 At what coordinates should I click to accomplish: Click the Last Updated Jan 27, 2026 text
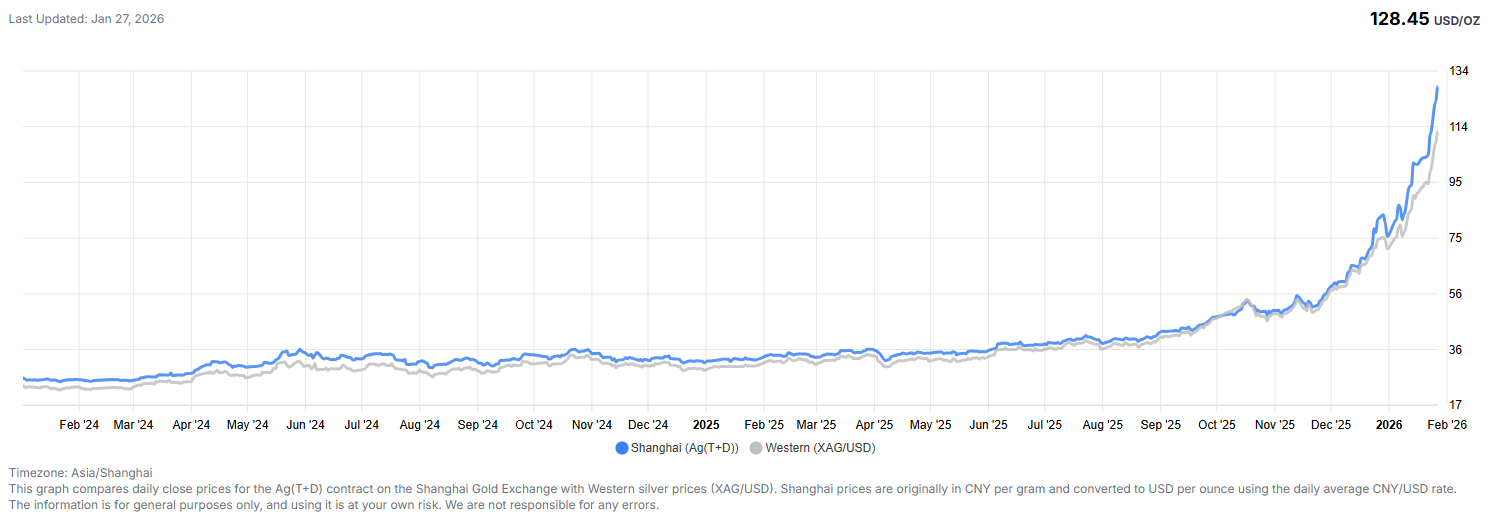(x=86, y=19)
